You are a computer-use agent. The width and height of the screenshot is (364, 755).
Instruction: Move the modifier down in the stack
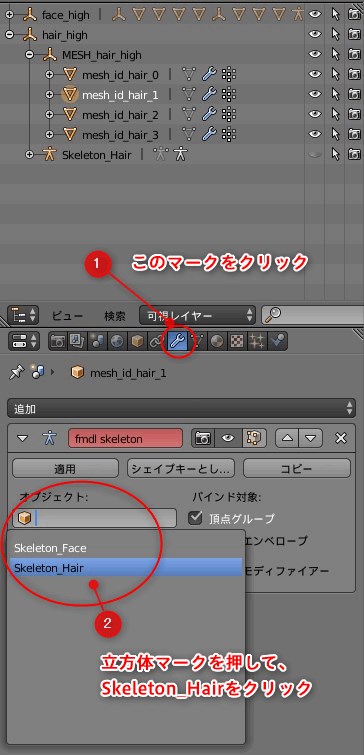(x=310, y=438)
